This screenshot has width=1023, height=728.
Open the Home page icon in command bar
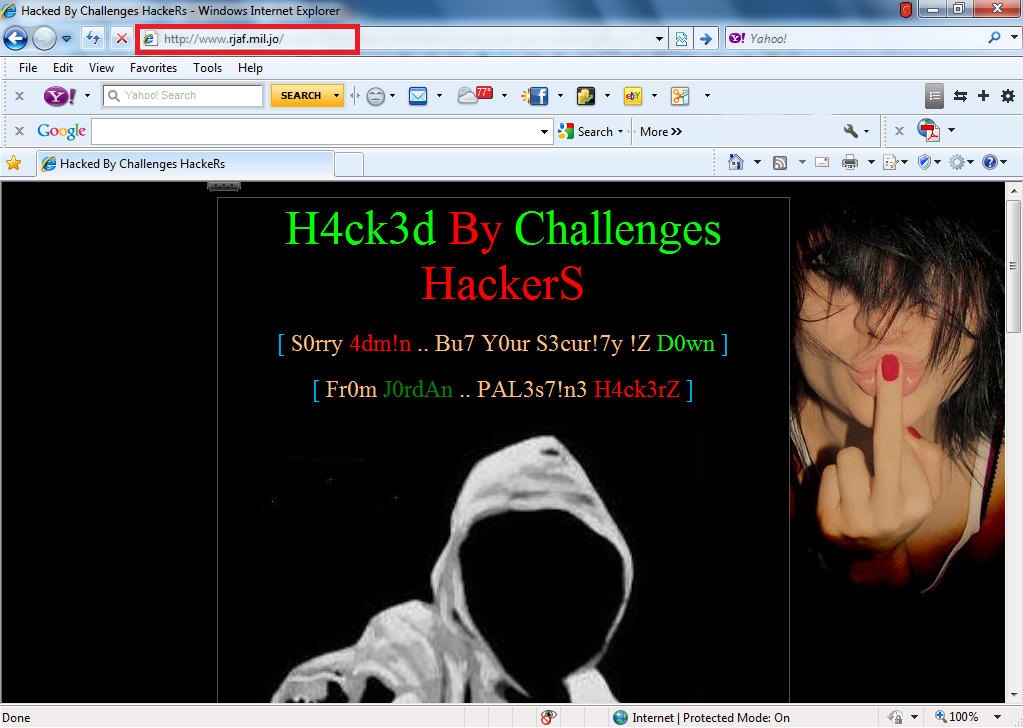coord(736,162)
